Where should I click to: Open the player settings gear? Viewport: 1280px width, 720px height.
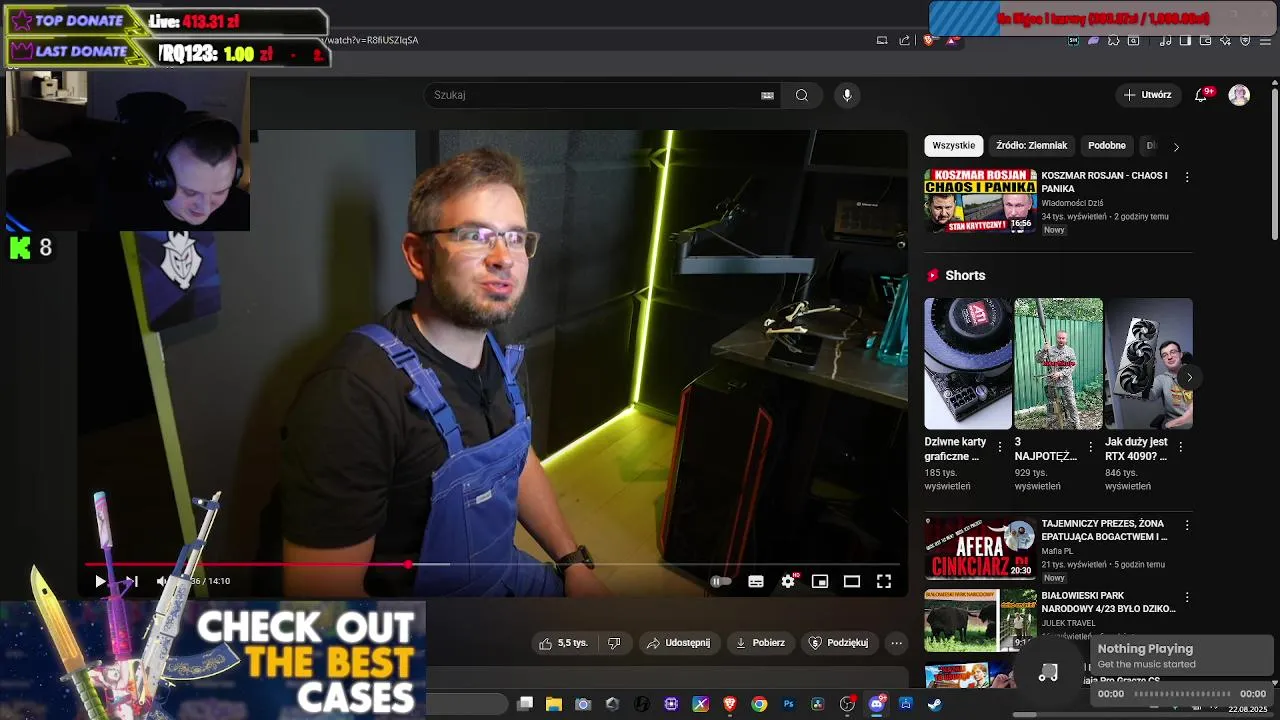tap(788, 581)
